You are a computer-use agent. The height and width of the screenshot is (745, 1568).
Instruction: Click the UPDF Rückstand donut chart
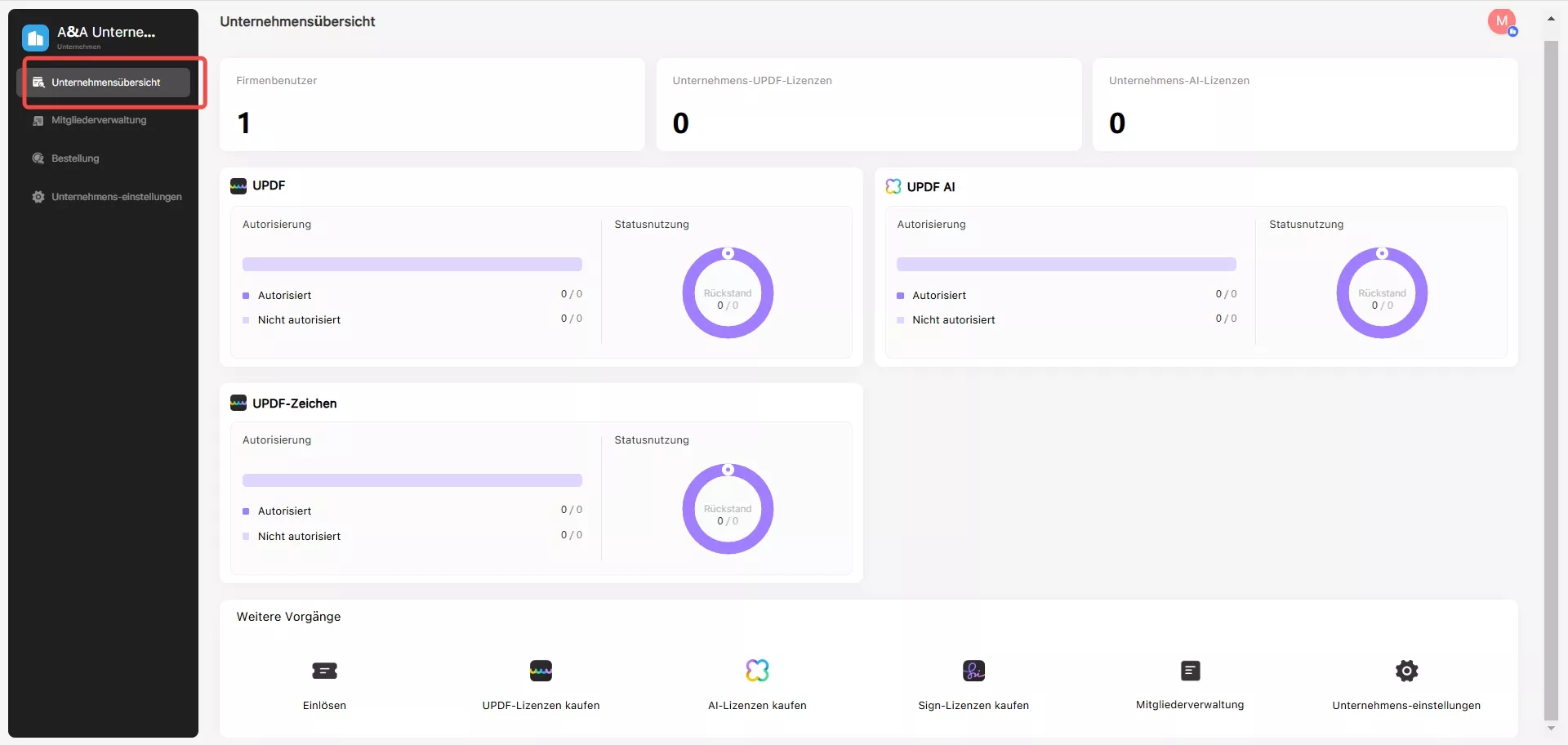click(x=728, y=292)
